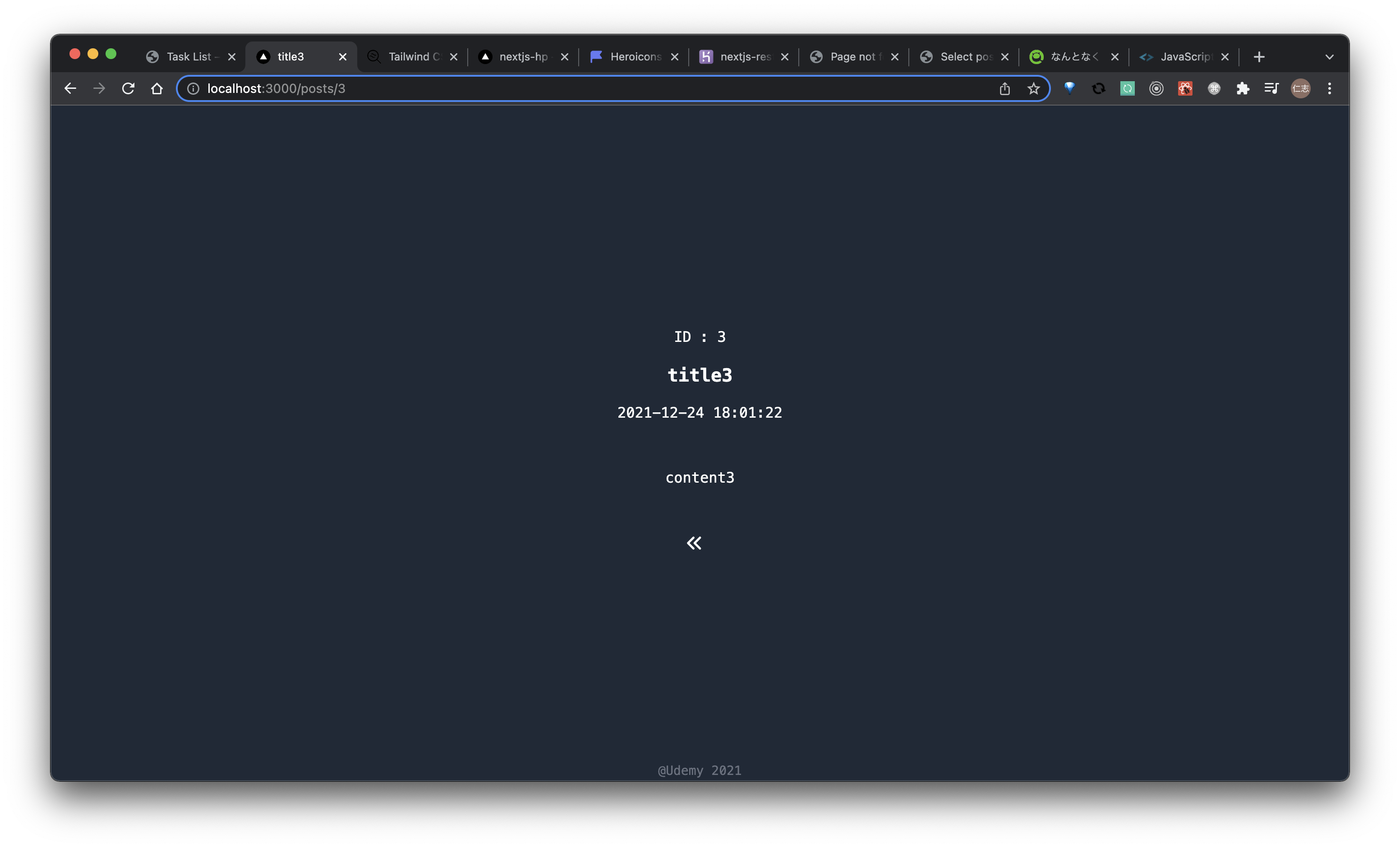The height and width of the screenshot is (848, 1400).
Task: Bookmark this page with the star icon
Action: (1034, 89)
